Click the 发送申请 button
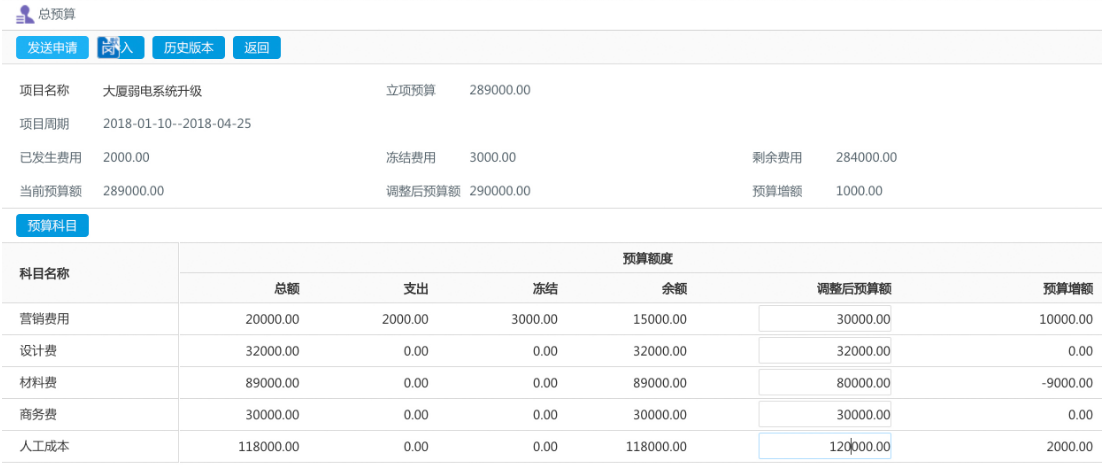This screenshot has height=473, width=1102. (53, 48)
